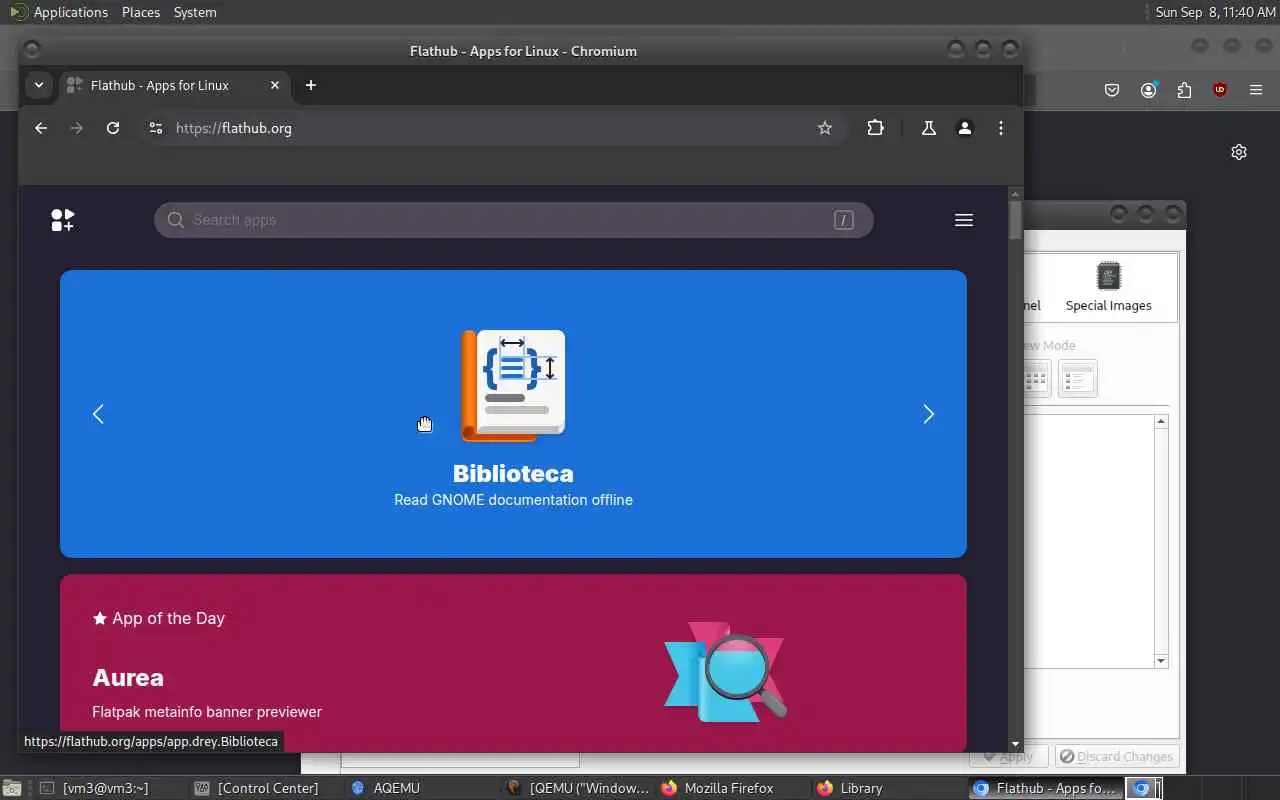This screenshot has height=800, width=1280.
Task: Click the App of the Day label
Action: (x=159, y=618)
